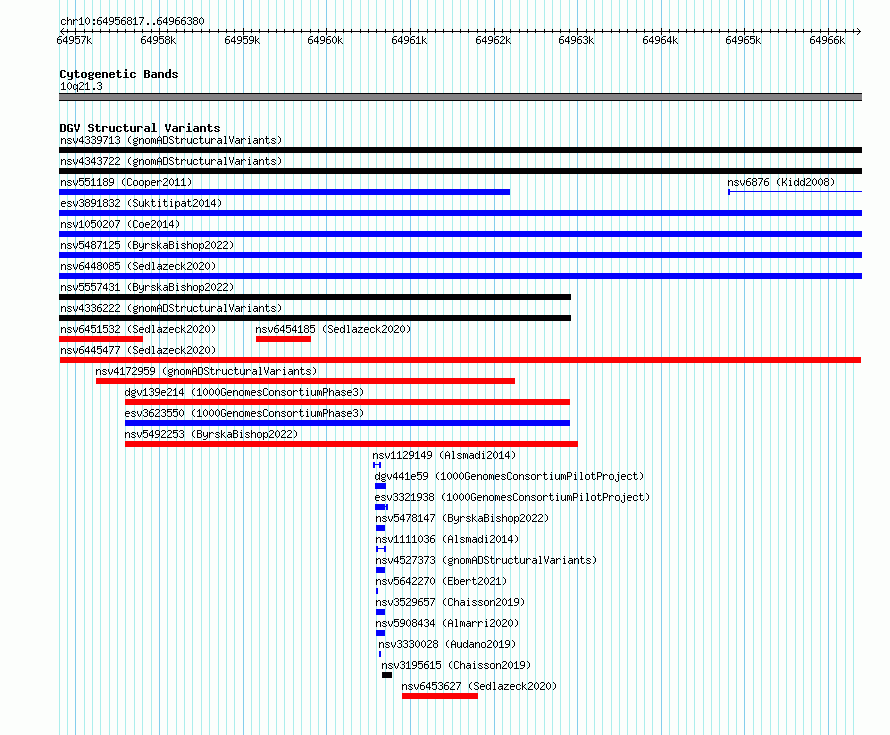
Task: Click the nsv4343722 gnomAD variant label
Action: tap(171, 161)
